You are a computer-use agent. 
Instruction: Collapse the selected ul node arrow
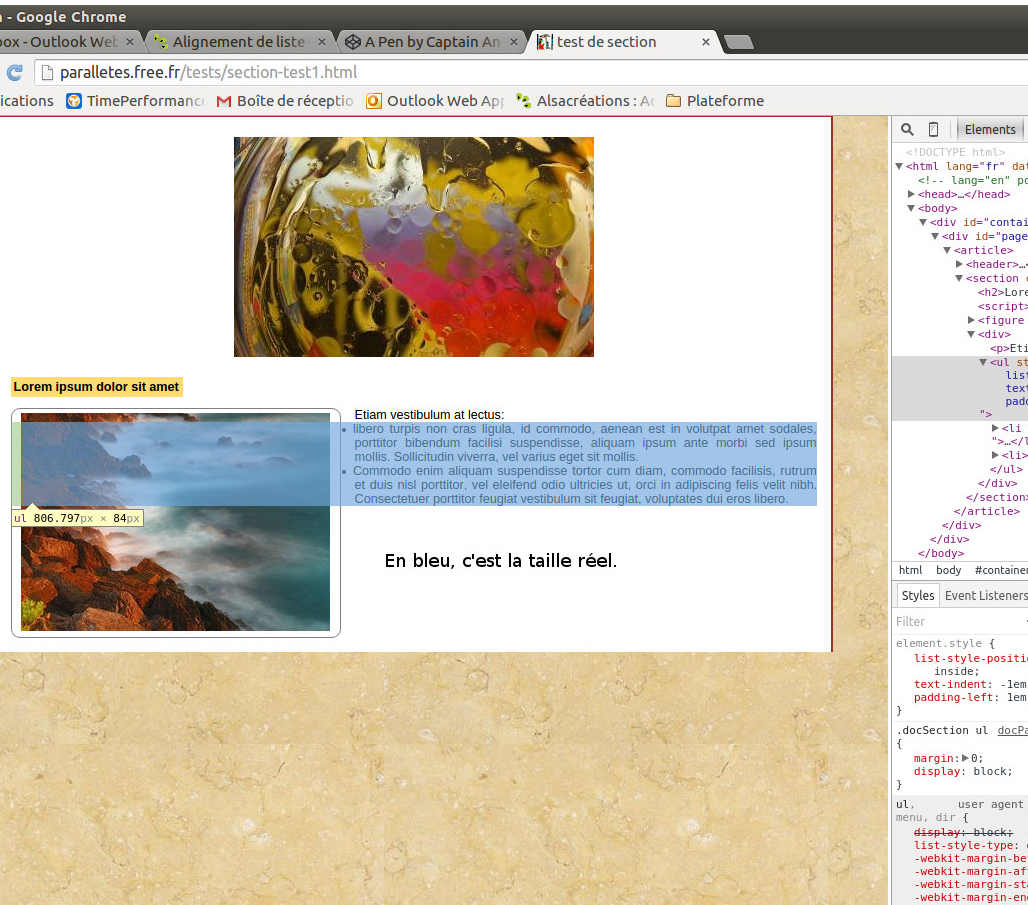[x=983, y=363]
